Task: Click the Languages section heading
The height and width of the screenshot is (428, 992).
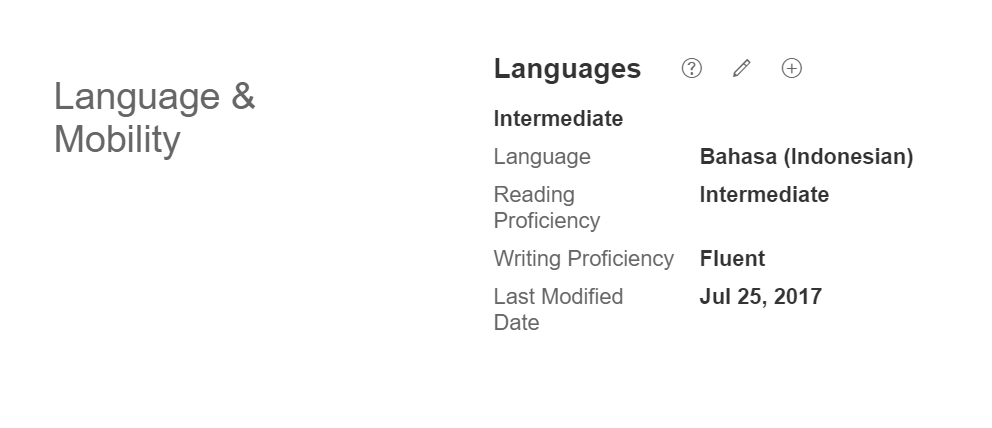Action: coord(567,69)
